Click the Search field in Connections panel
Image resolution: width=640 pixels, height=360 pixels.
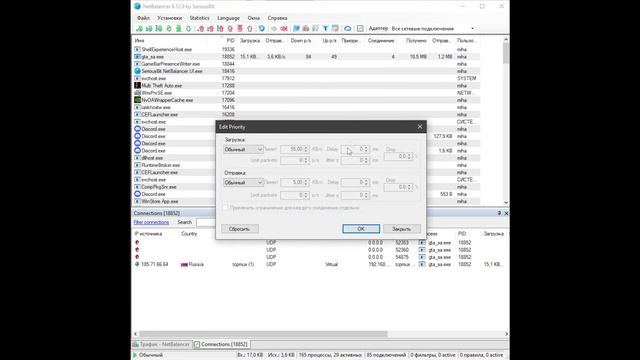pyautogui.click(x=206, y=222)
